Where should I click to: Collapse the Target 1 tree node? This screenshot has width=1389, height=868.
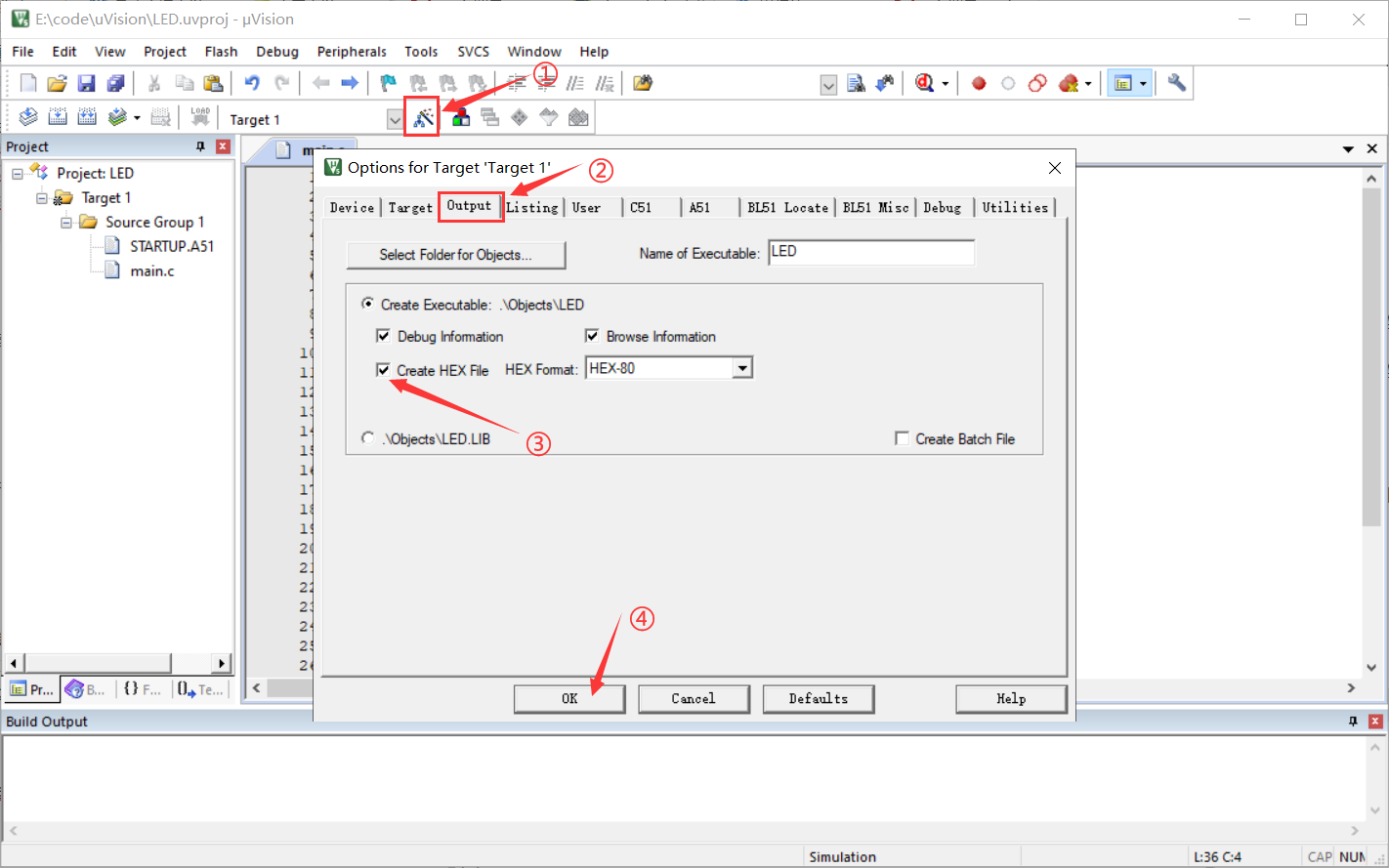[42, 198]
